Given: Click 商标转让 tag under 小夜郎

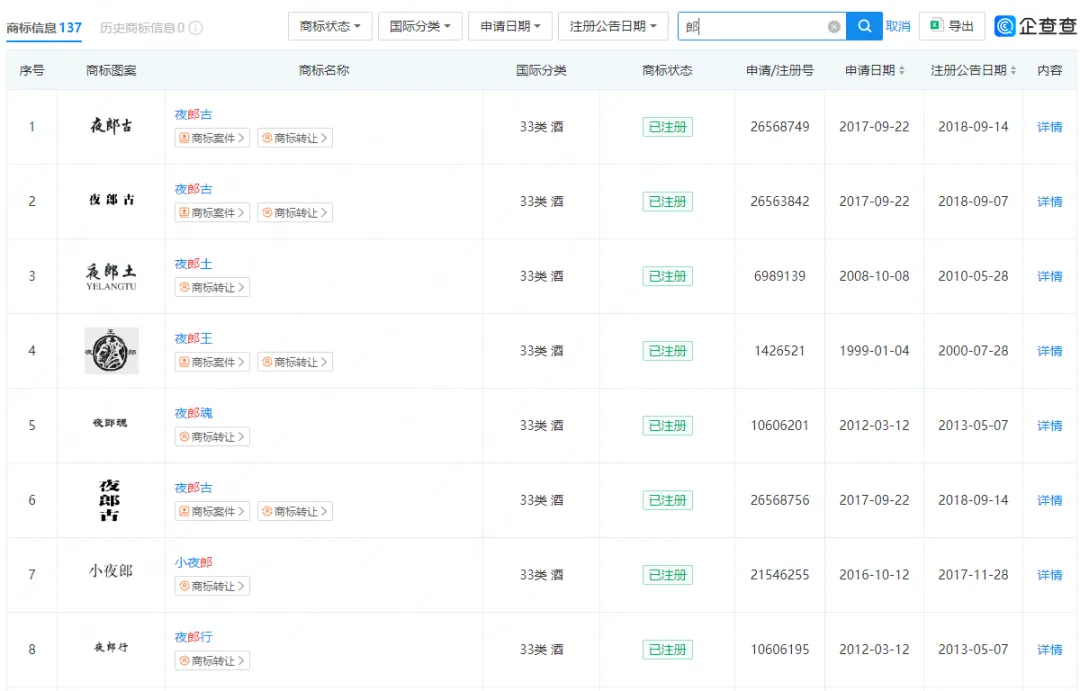Looking at the screenshot, I should tap(212, 586).
